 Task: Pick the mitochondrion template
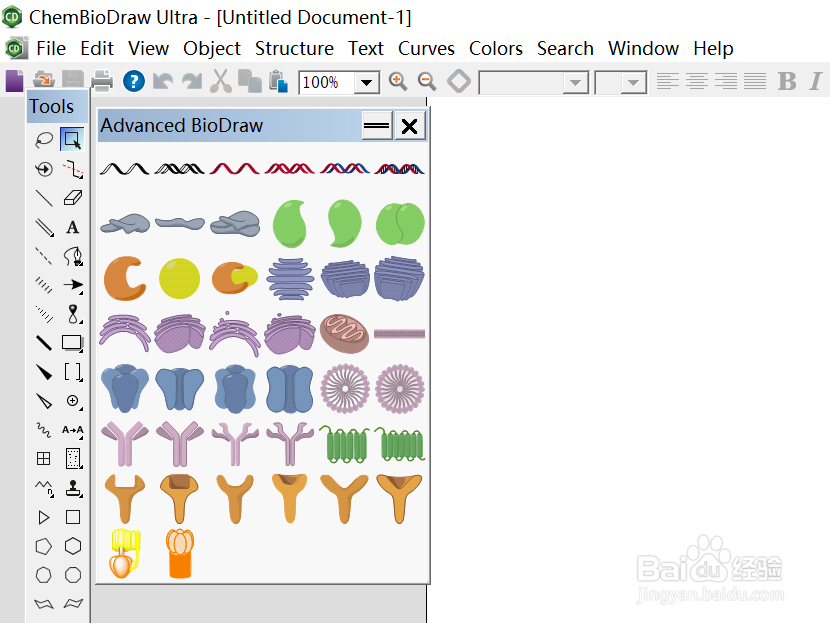(345, 333)
